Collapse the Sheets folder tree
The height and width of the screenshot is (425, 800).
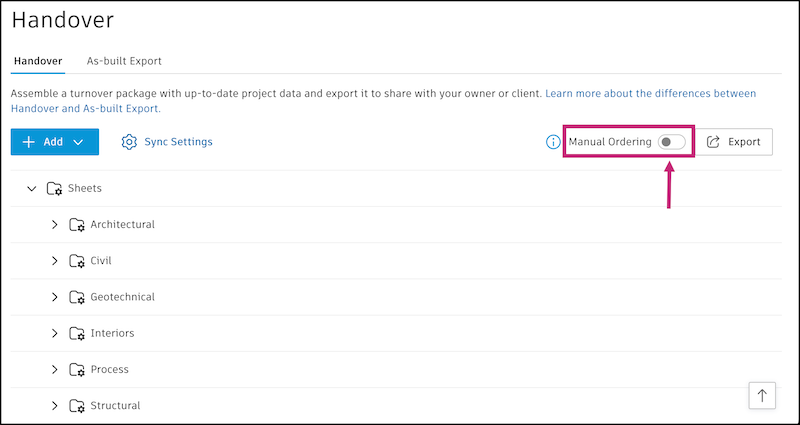point(32,188)
